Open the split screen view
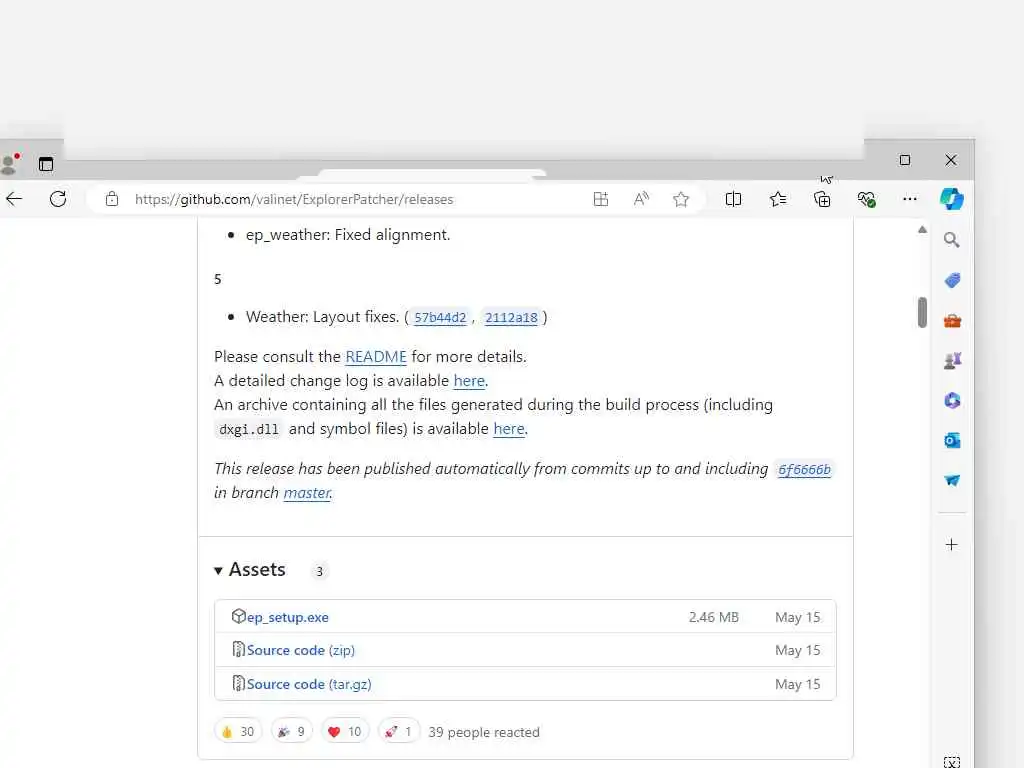This screenshot has width=1024, height=768. pos(733,199)
